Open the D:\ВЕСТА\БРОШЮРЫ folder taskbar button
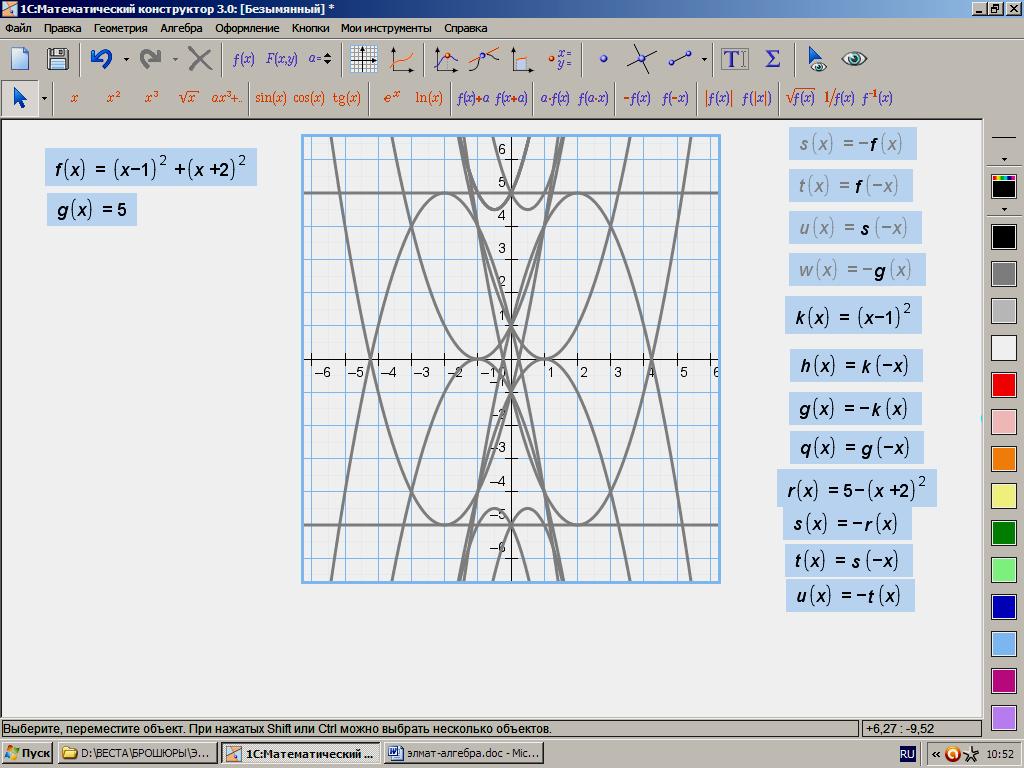This screenshot has height=768, width=1024. point(137,754)
